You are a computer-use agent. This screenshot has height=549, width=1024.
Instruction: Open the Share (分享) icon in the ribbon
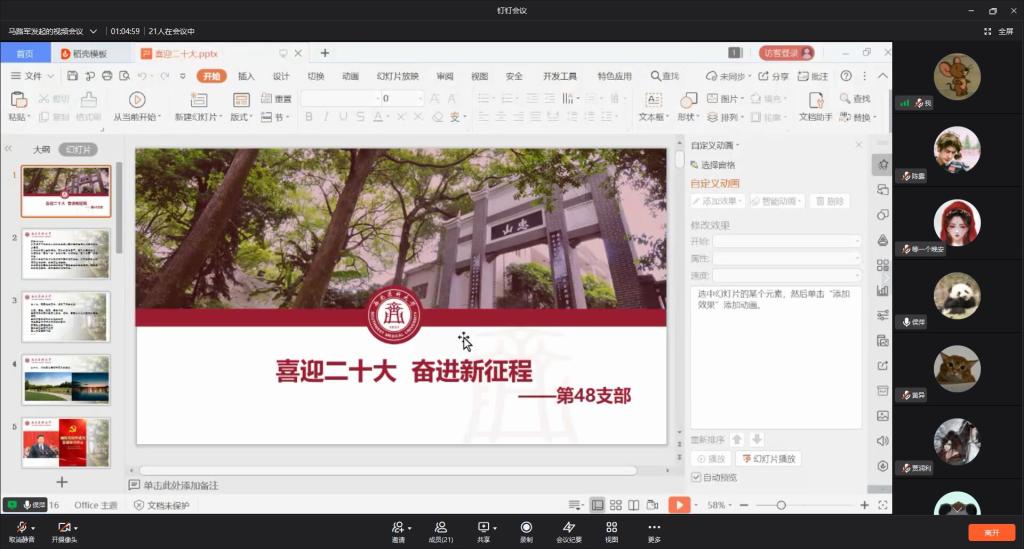tap(774, 76)
